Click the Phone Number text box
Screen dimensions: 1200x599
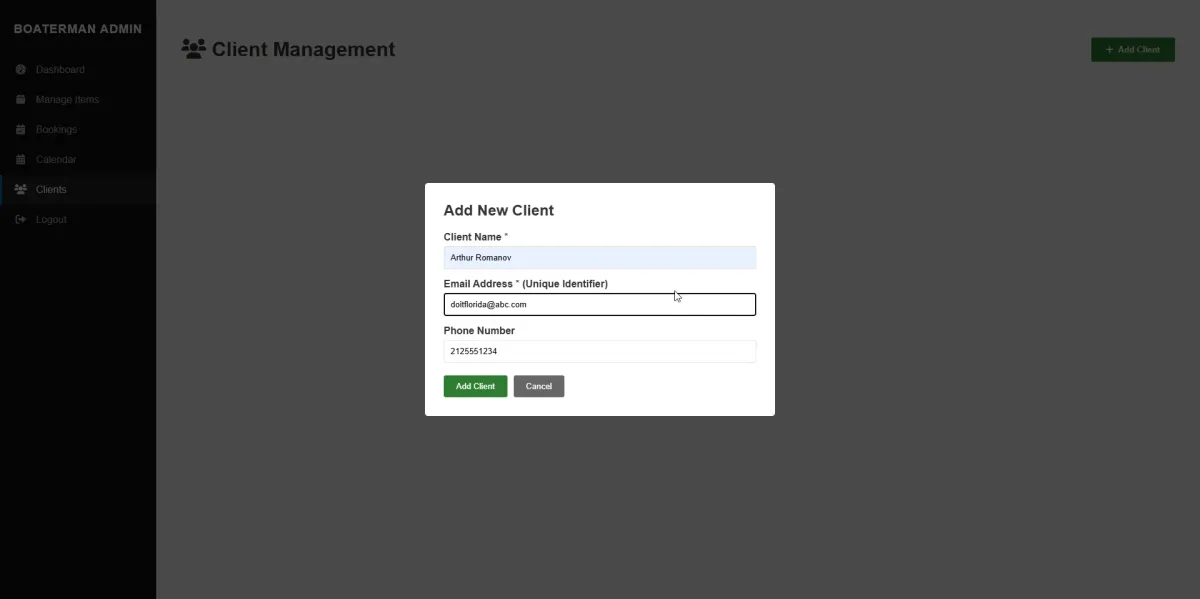[x=599, y=351]
